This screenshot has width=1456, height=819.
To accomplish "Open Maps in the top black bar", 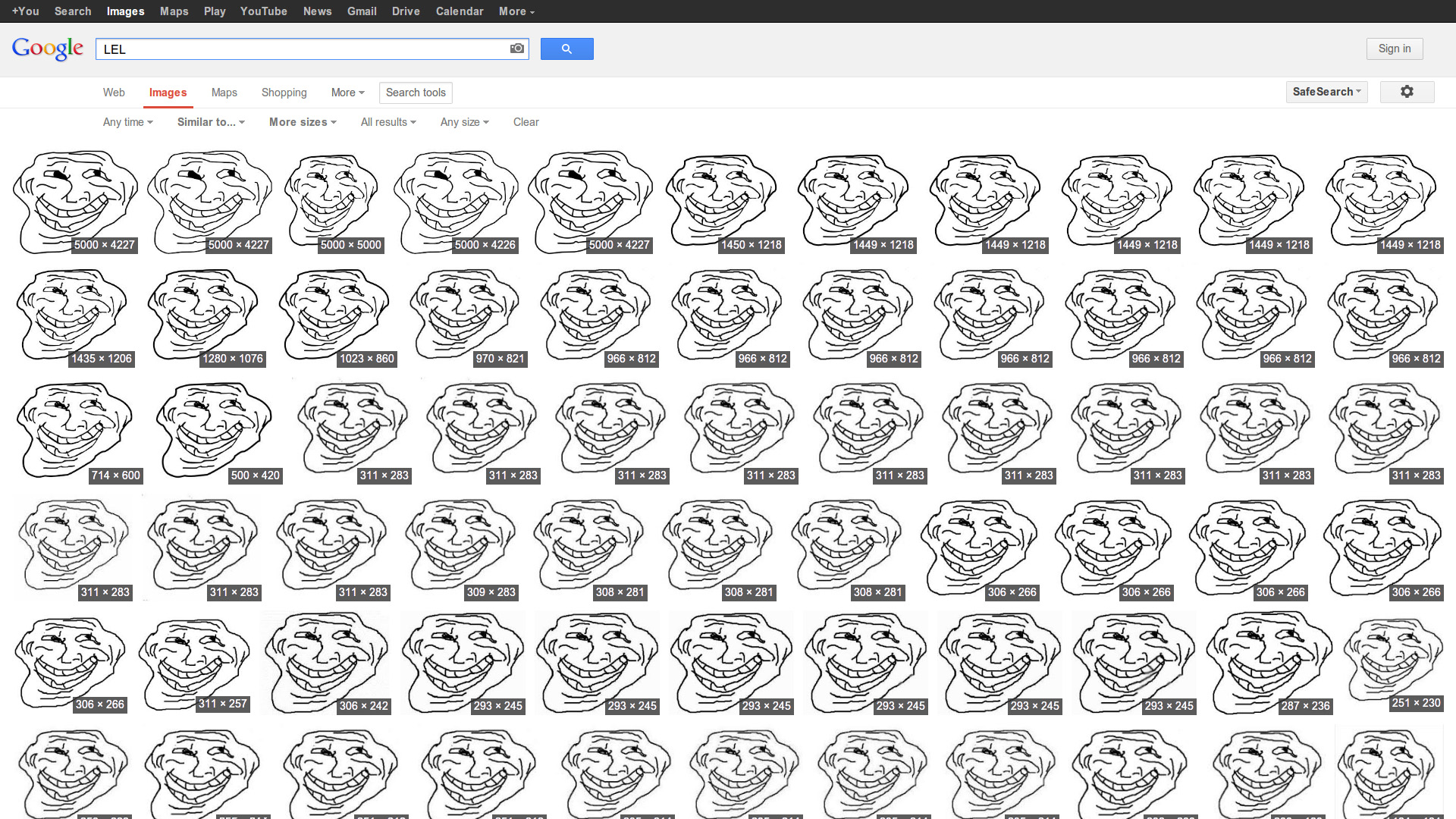I will tap(174, 11).
